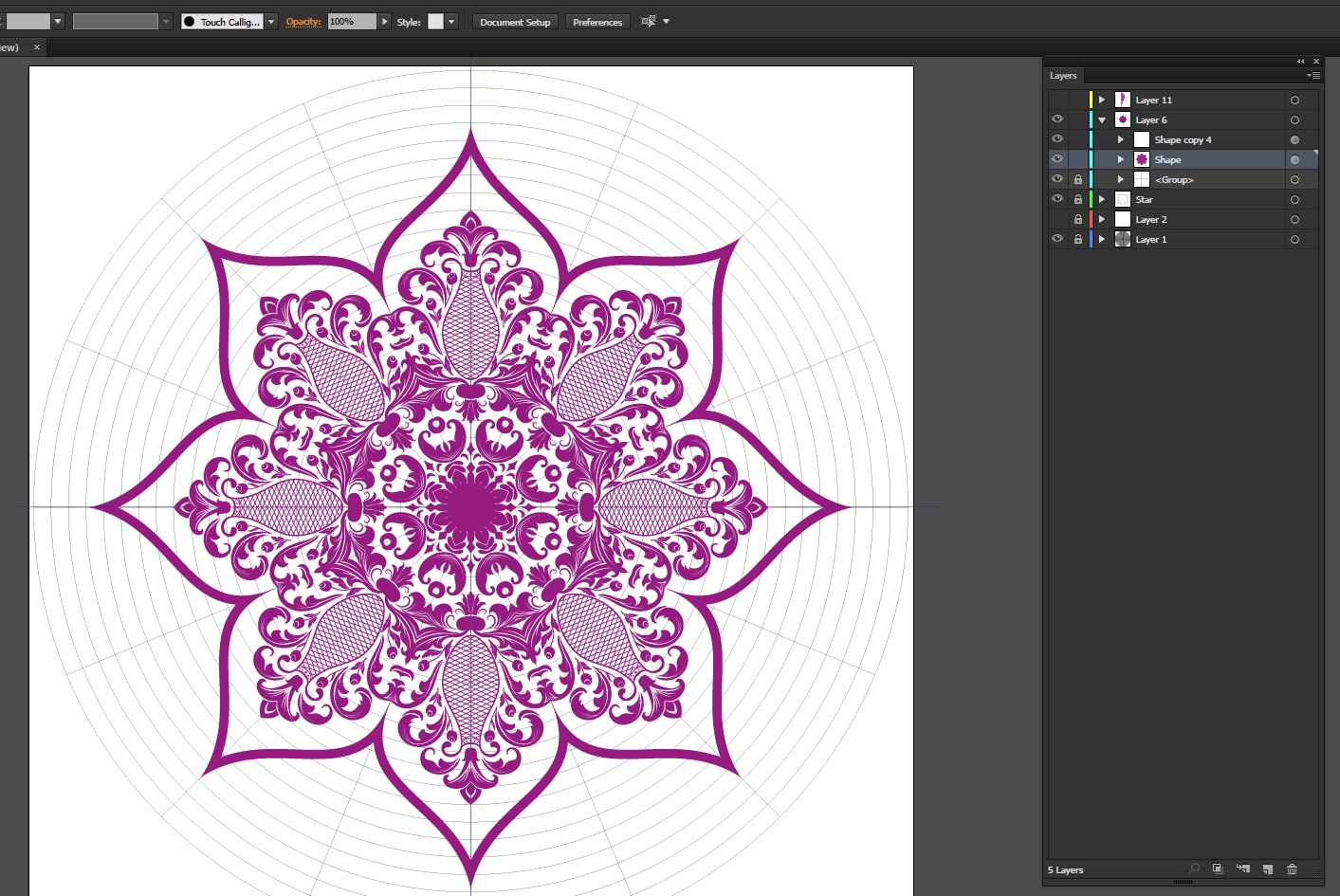Toggle visibility of Shape copy 4
1340x896 pixels.
click(1057, 139)
